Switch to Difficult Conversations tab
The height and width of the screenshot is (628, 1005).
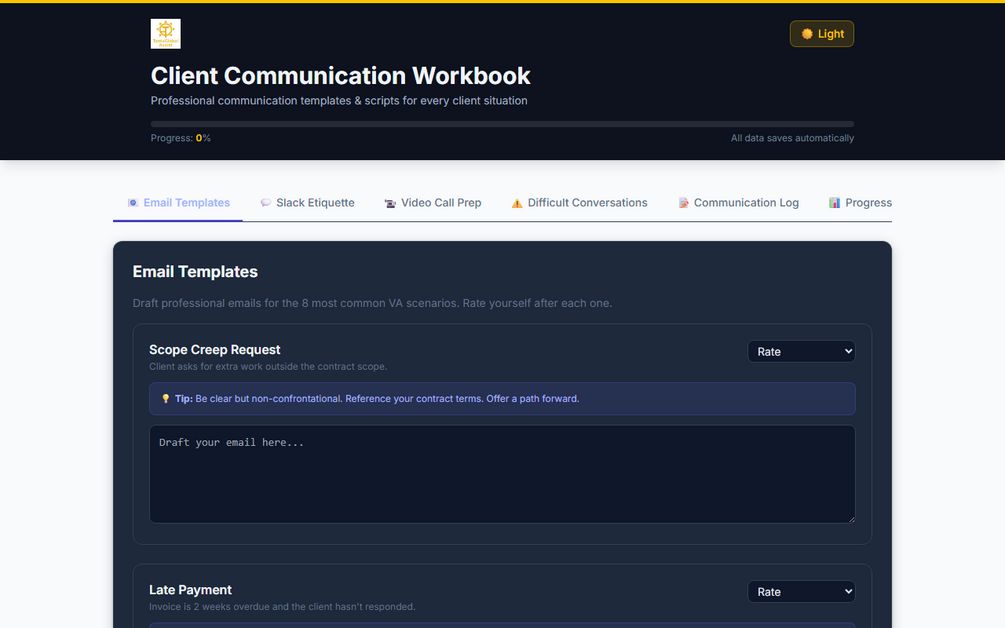[579, 202]
